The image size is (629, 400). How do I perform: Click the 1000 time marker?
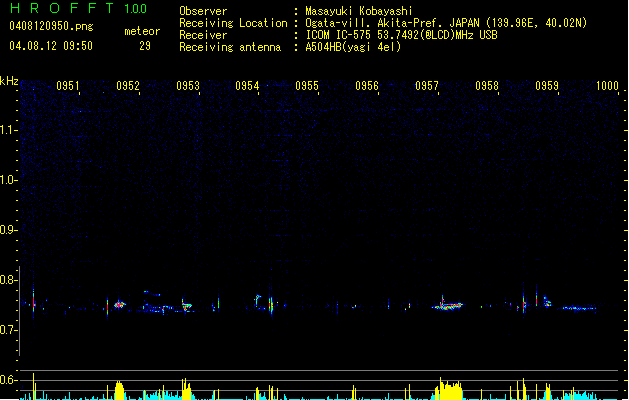607,86
